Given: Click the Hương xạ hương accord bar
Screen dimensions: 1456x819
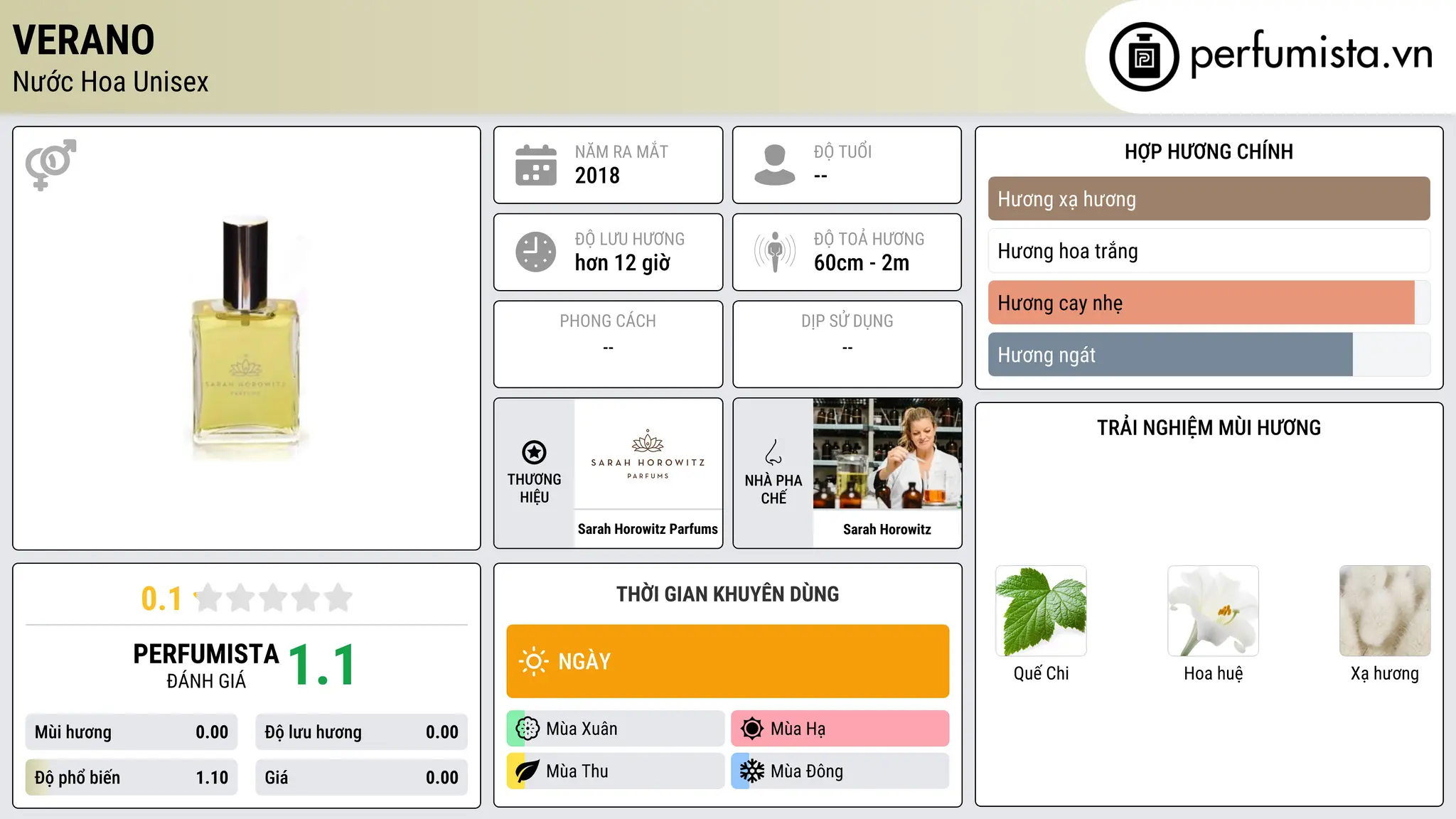Looking at the screenshot, I should tap(1209, 199).
